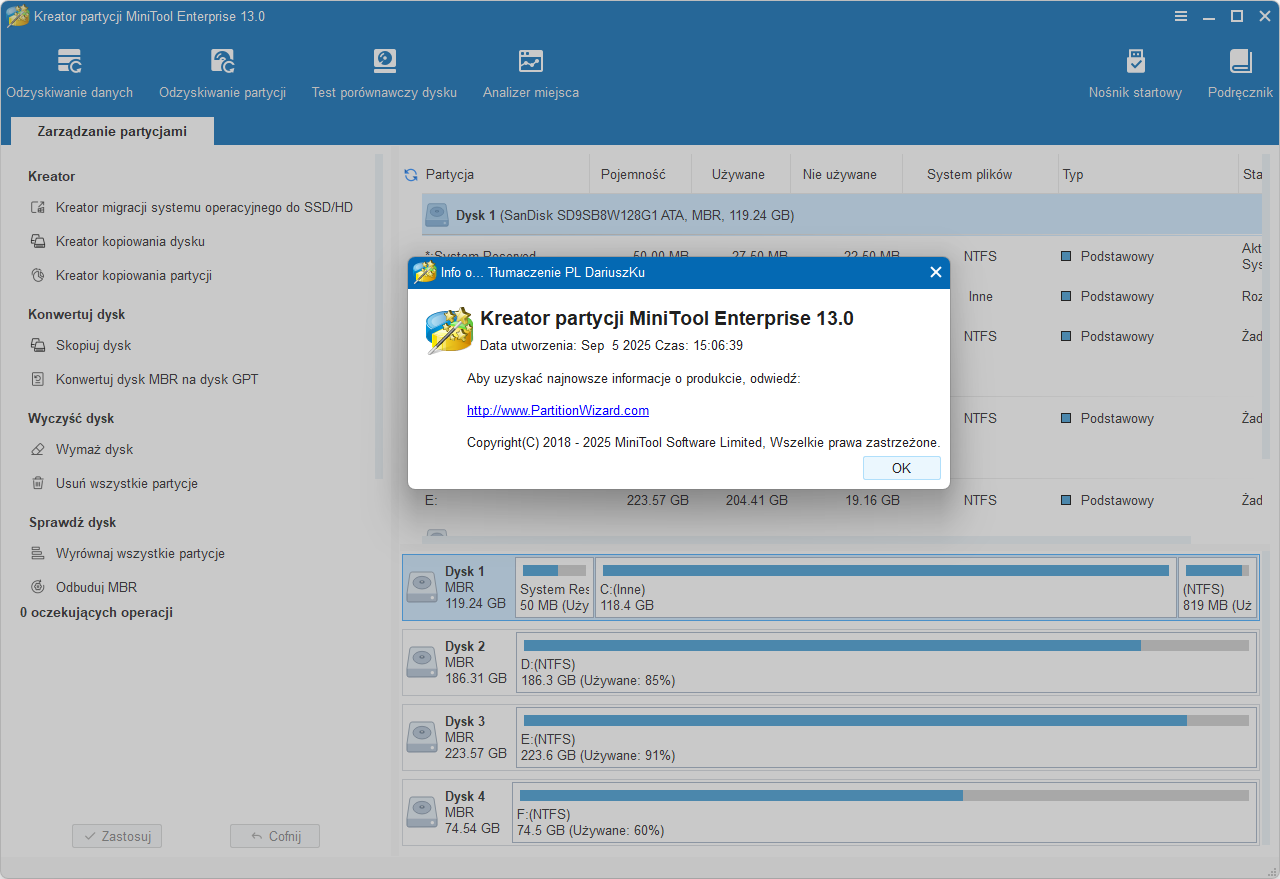This screenshot has width=1280, height=879.
Task: Click the Cofnij button
Action: 275,836
